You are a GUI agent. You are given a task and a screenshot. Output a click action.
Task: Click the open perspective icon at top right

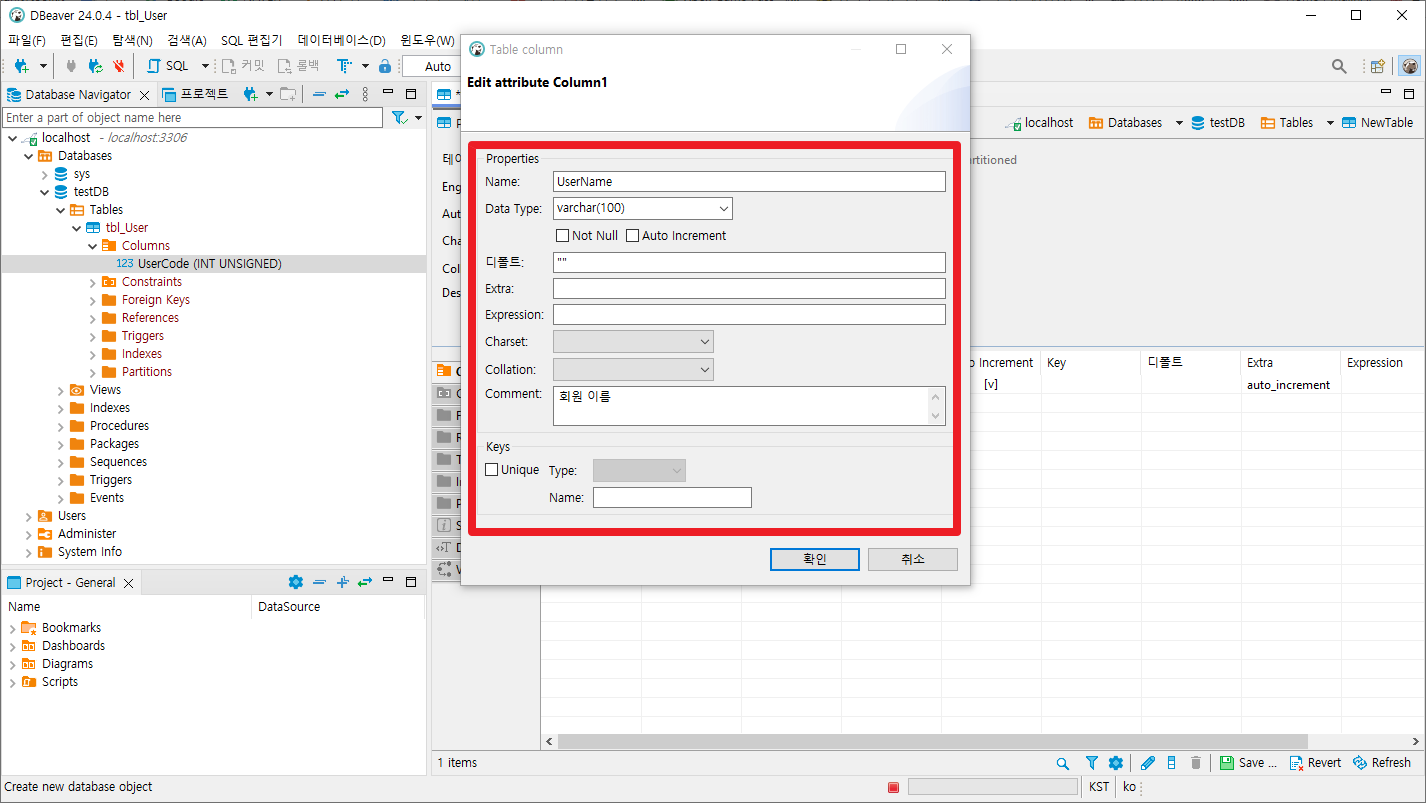point(1378,66)
